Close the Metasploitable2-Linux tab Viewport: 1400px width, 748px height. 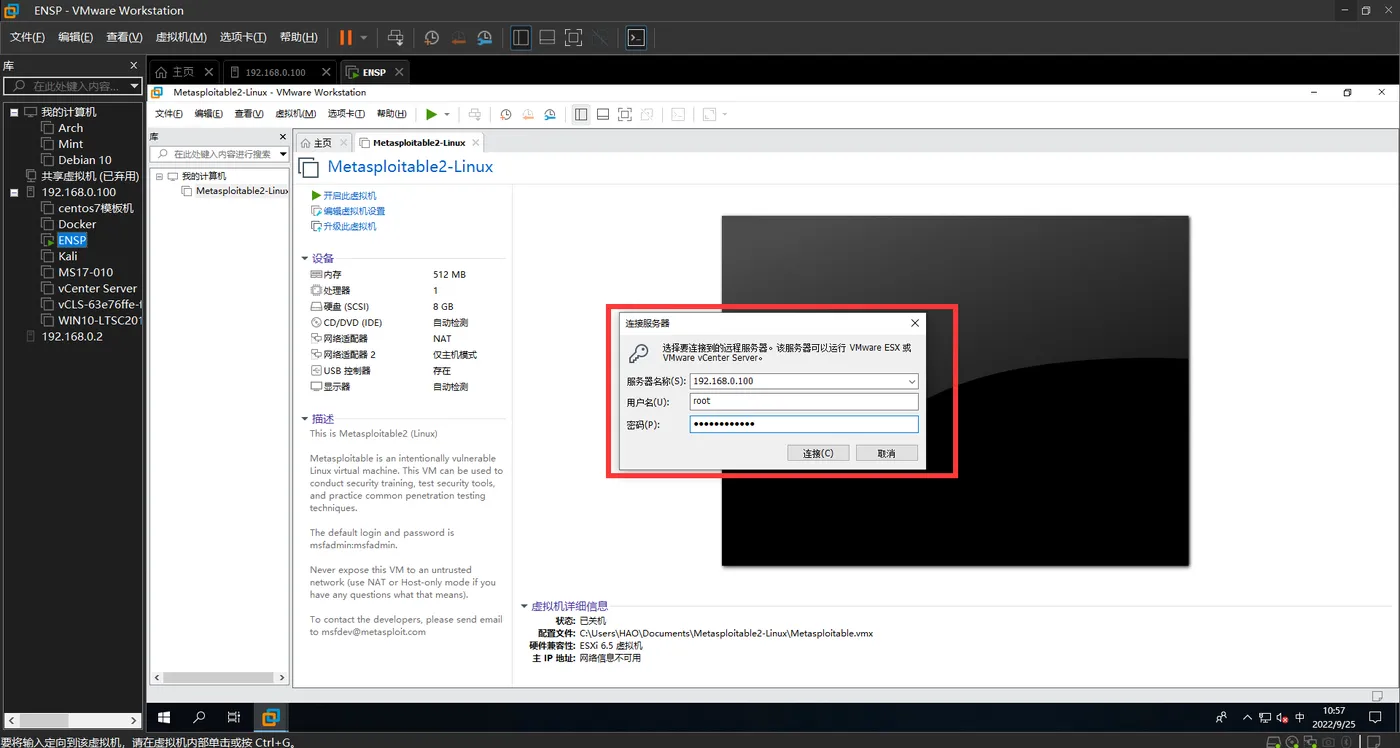click(475, 143)
